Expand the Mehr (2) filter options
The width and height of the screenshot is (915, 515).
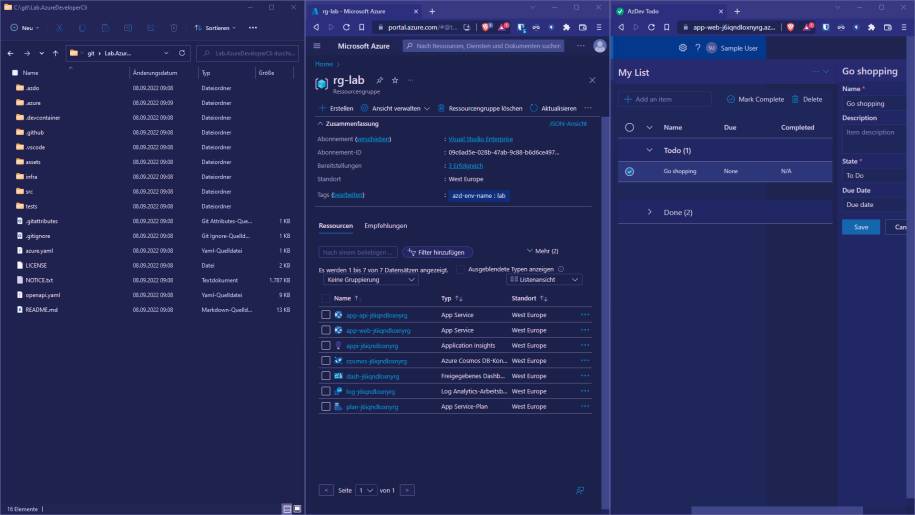[x=542, y=251]
